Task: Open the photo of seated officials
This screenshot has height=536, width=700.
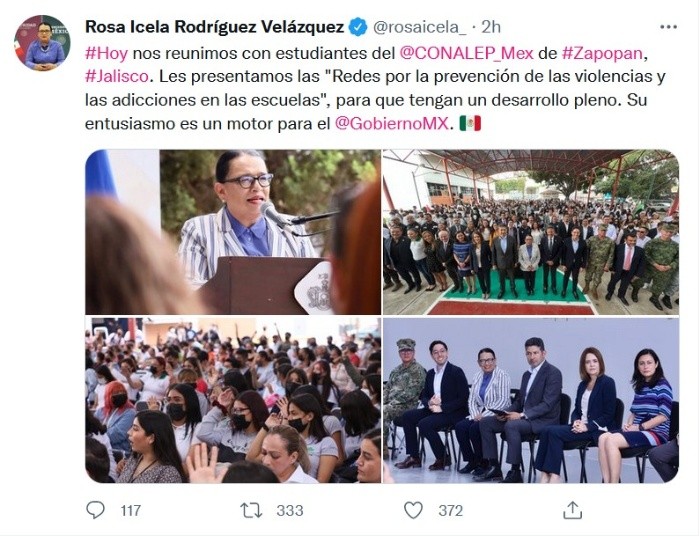Action: (531, 400)
